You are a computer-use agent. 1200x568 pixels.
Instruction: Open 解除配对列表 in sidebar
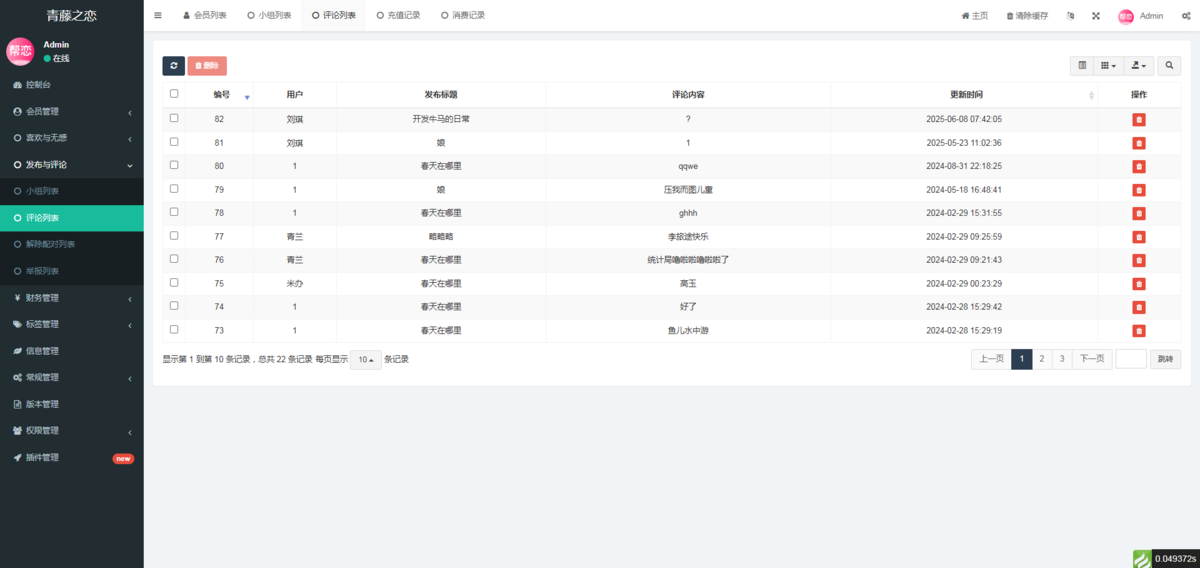tap(72, 244)
